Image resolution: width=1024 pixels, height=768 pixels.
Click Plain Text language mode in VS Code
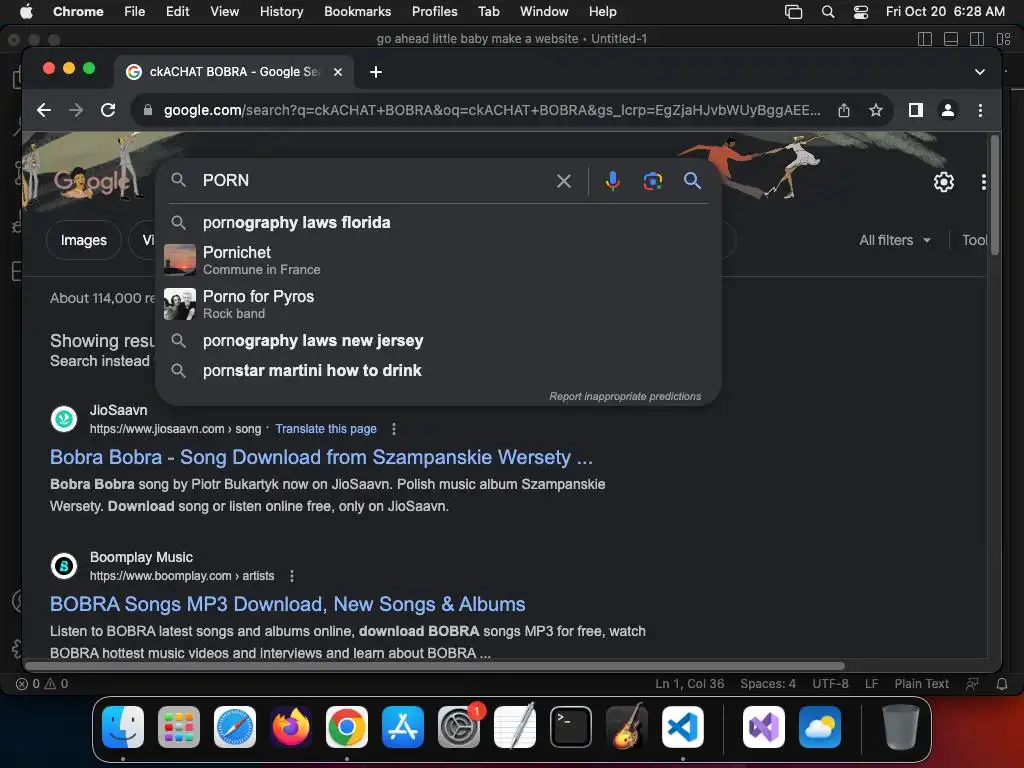[921, 684]
